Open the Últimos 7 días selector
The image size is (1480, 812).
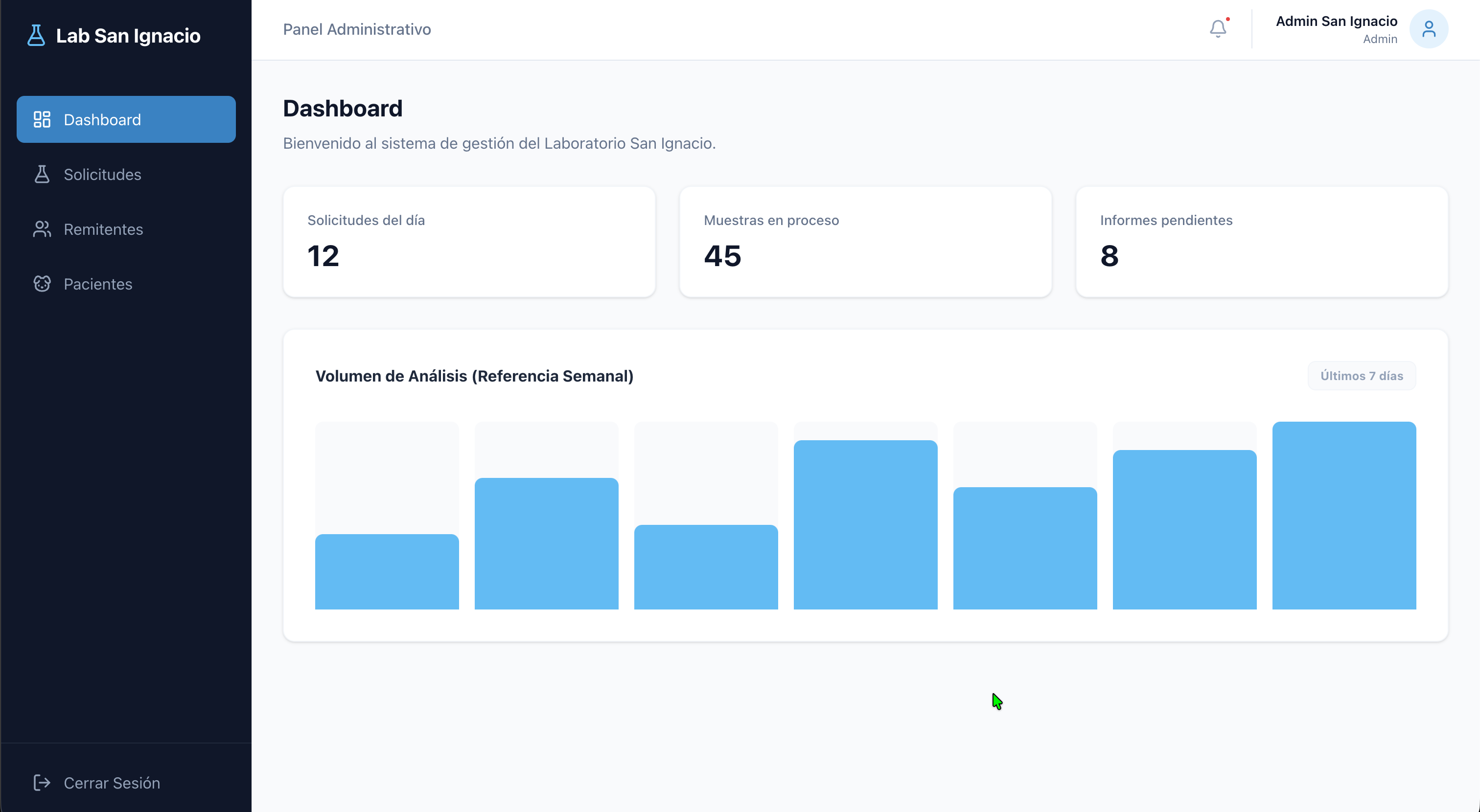(x=1362, y=376)
